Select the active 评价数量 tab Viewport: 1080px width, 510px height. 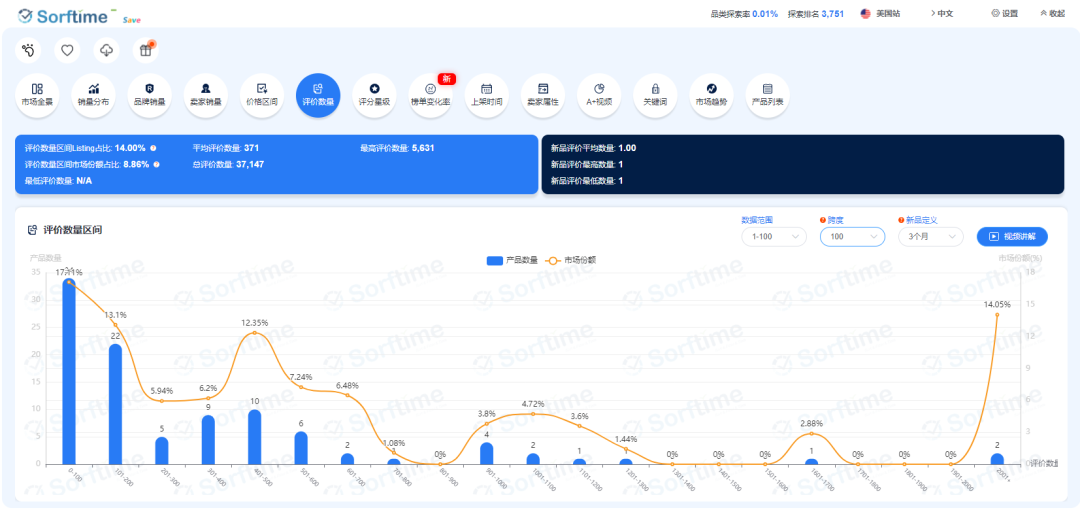(318, 95)
